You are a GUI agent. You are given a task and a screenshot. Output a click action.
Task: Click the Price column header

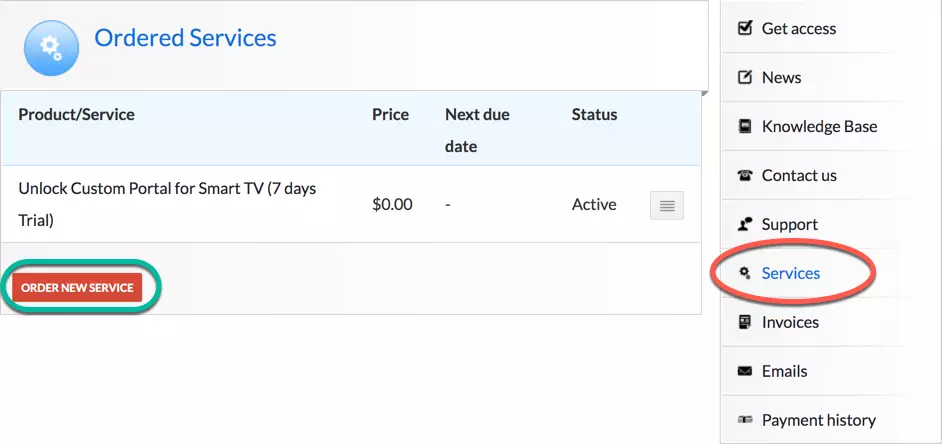[390, 114]
